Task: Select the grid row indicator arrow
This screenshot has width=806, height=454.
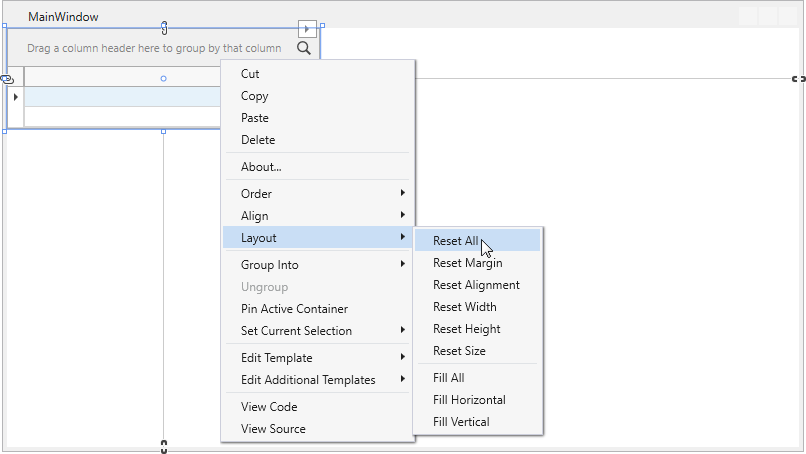Action: tap(15, 97)
